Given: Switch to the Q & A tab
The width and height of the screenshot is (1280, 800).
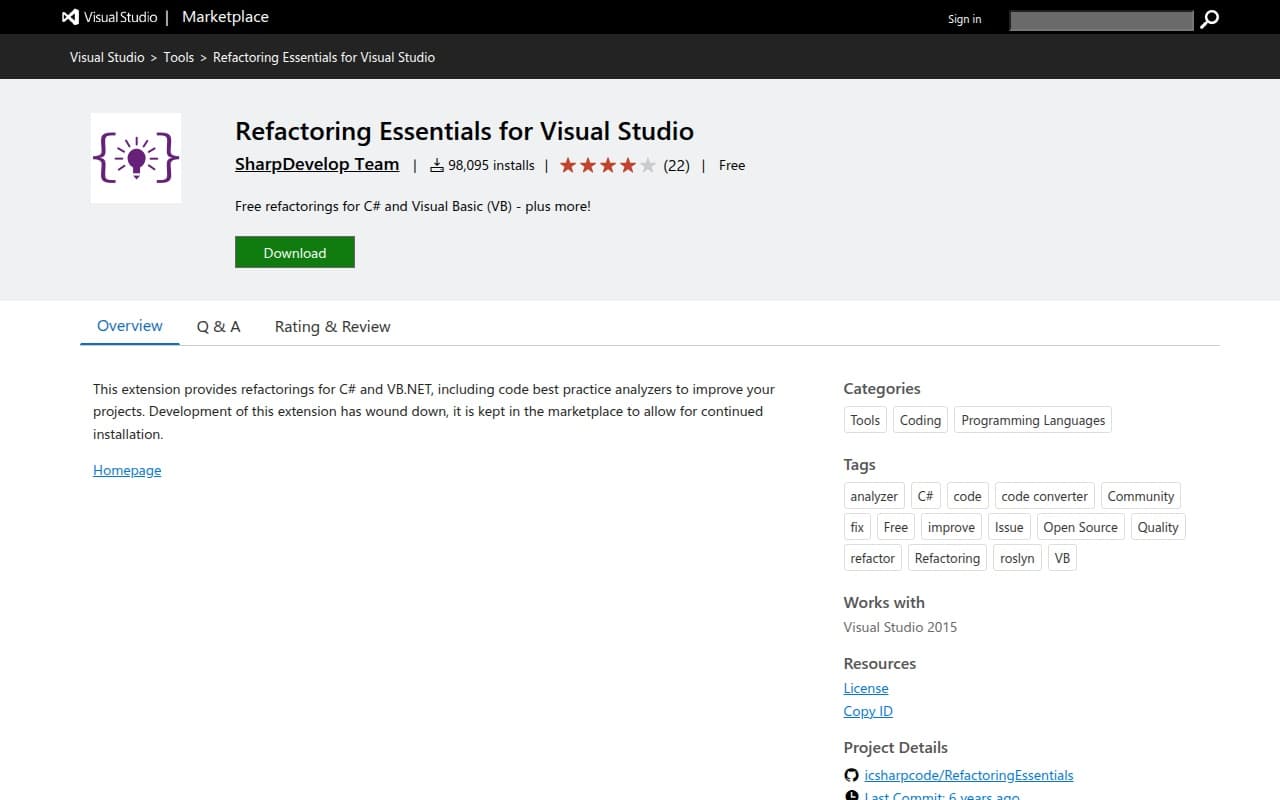Looking at the screenshot, I should [x=219, y=326].
